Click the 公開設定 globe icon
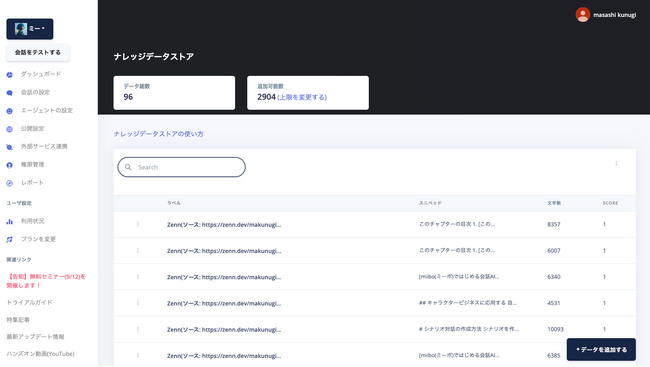 (x=10, y=129)
